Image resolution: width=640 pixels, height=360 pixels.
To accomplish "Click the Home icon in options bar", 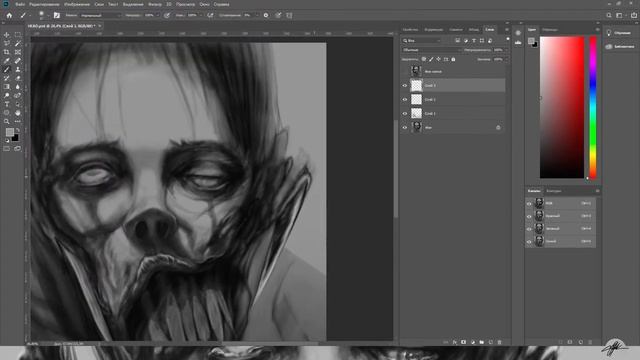I will tap(9, 15).
